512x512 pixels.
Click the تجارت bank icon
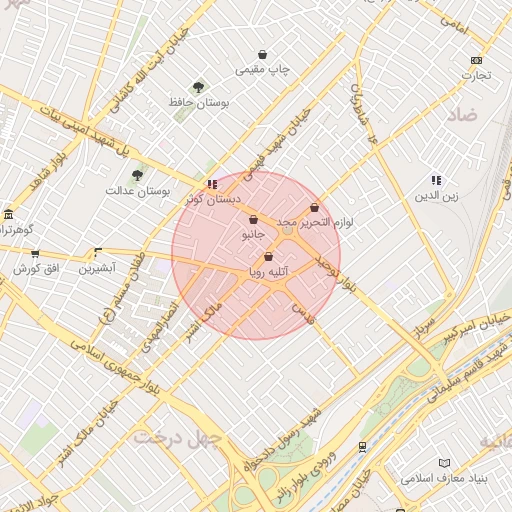476,60
